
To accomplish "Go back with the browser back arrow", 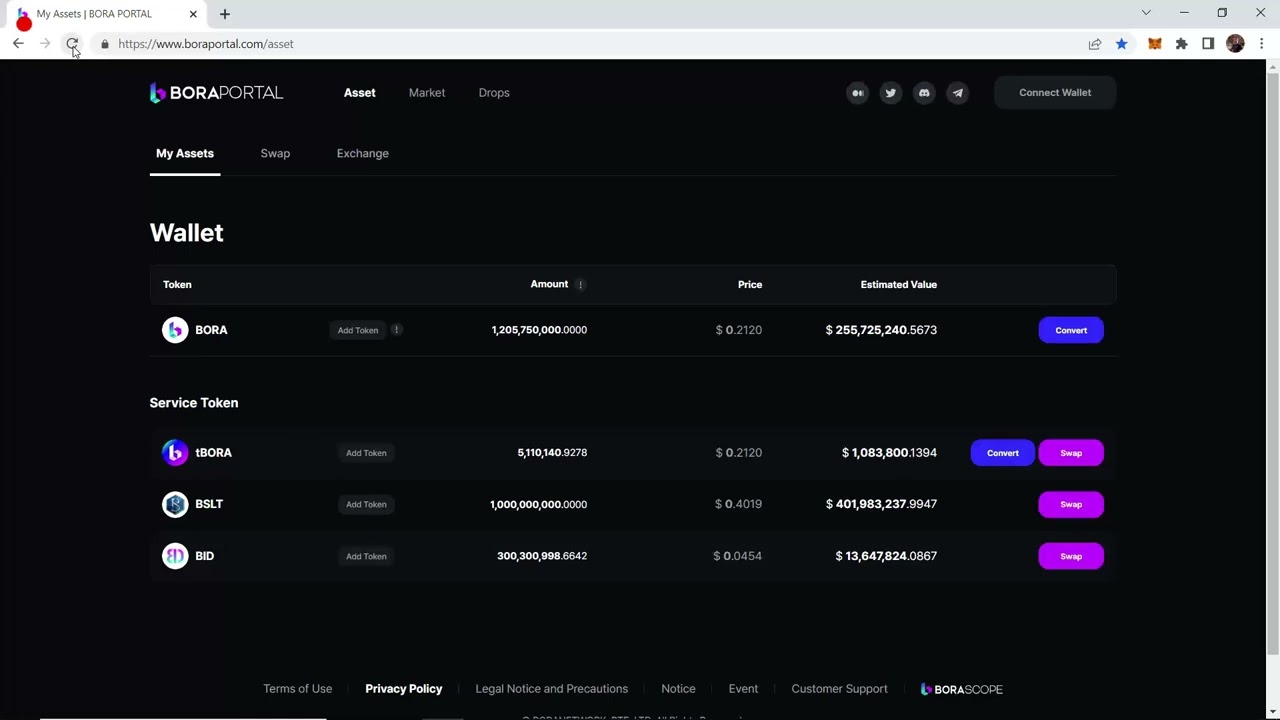I will 18,44.
